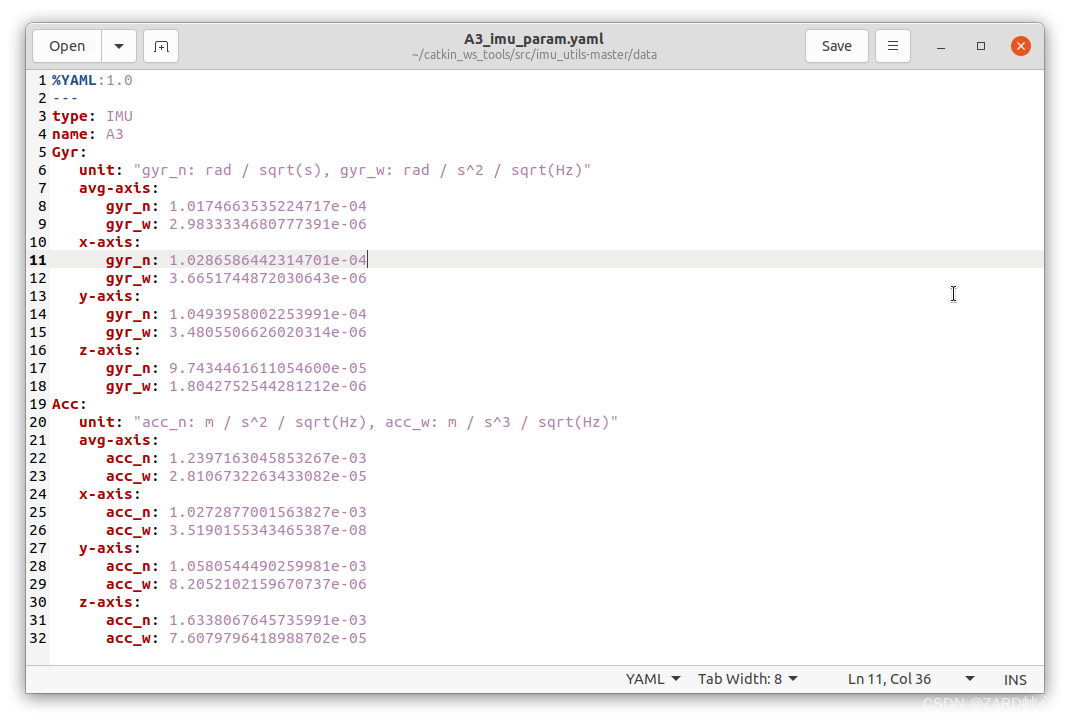Click the value 1.2397163045853267e-03

(x=268, y=458)
